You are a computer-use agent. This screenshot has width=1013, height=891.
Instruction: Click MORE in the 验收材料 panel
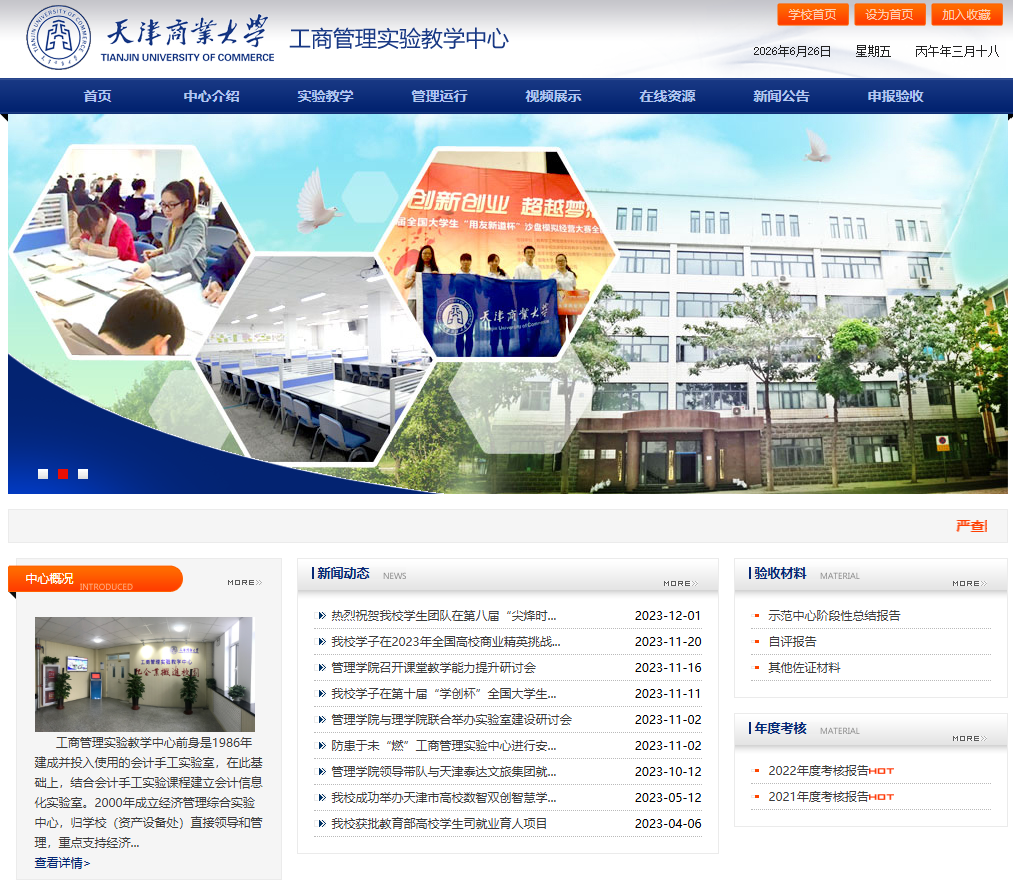pos(969,583)
